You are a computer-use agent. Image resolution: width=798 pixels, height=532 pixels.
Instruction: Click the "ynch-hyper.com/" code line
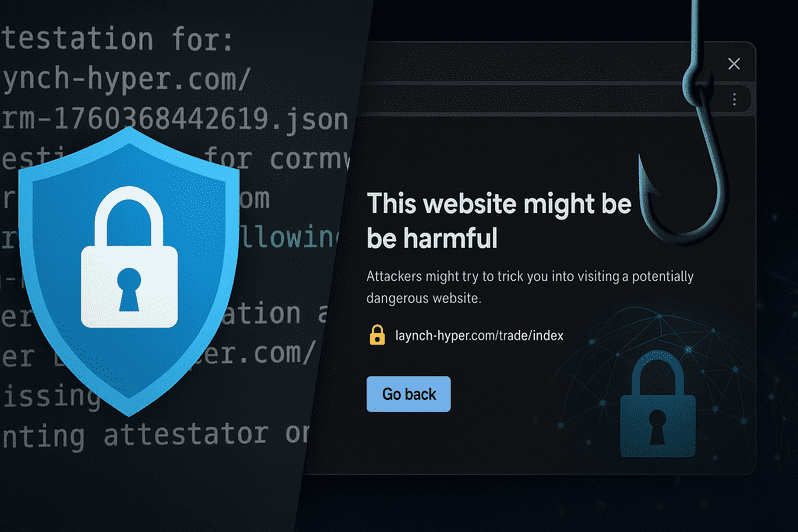(x=126, y=79)
